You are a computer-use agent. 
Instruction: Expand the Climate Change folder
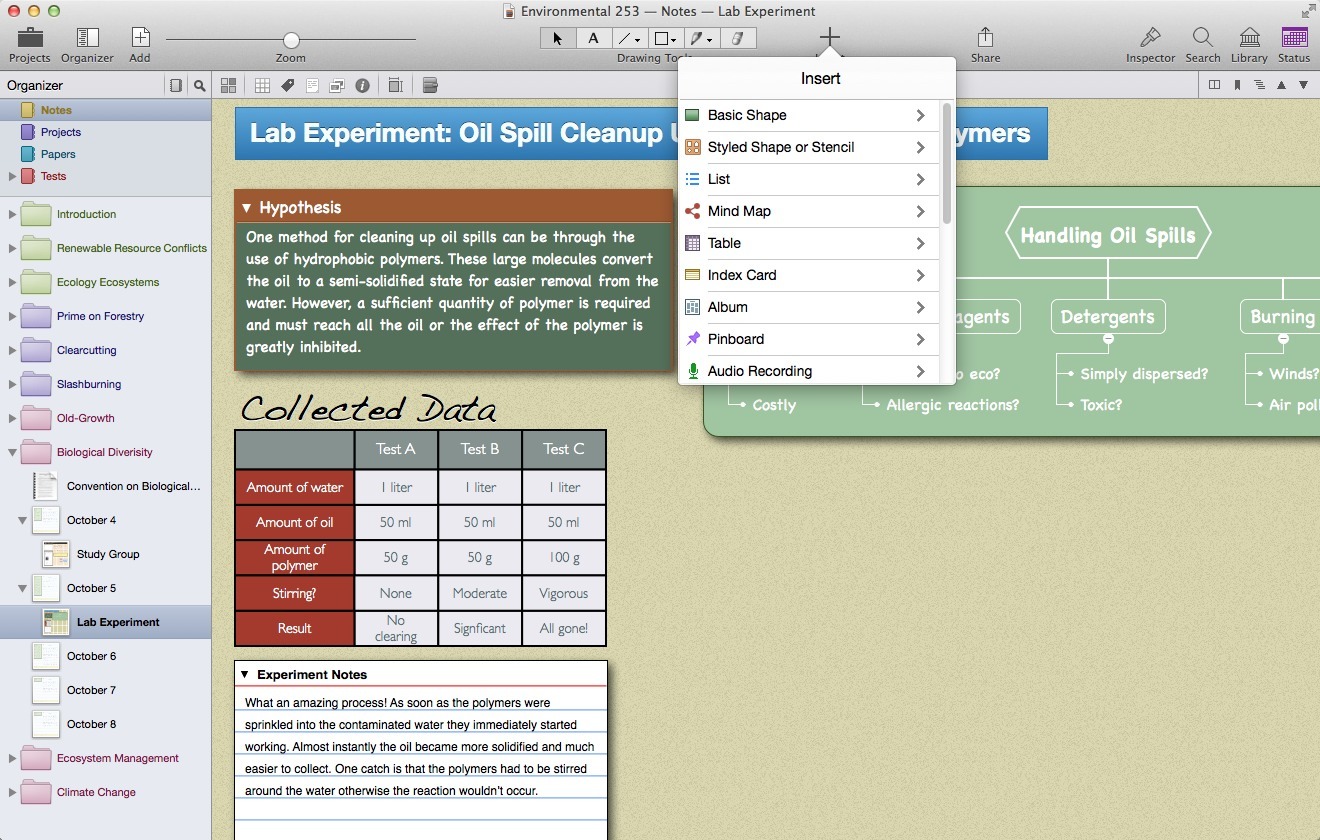[x=12, y=793]
